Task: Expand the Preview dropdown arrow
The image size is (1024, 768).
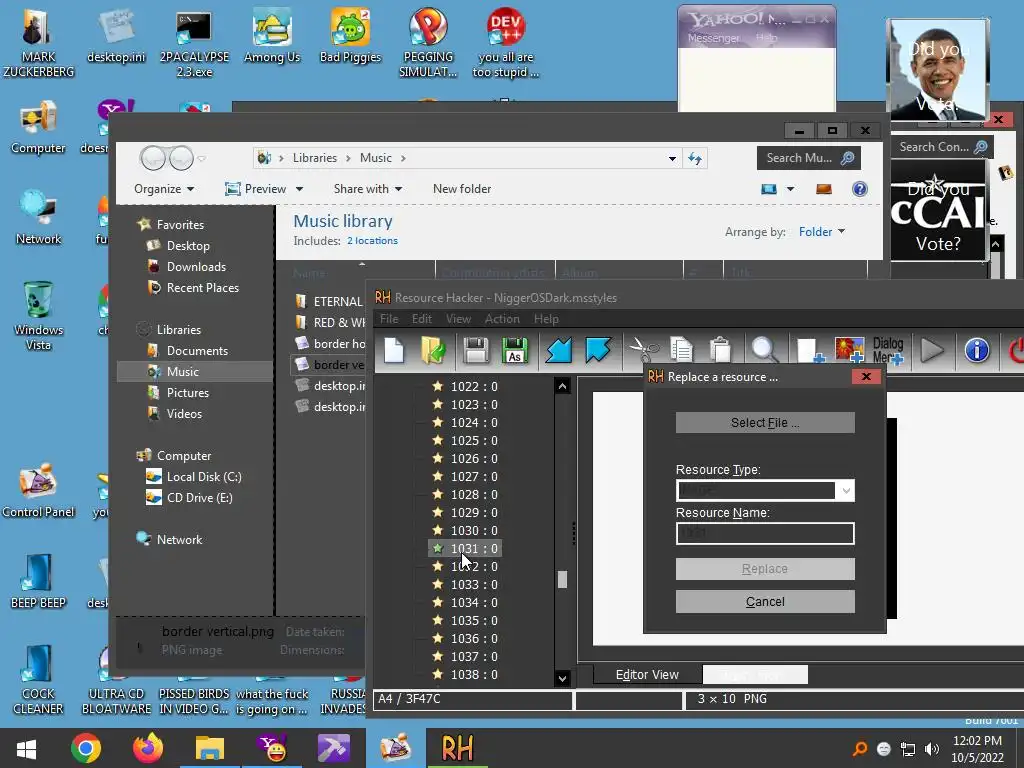Action: click(299, 189)
